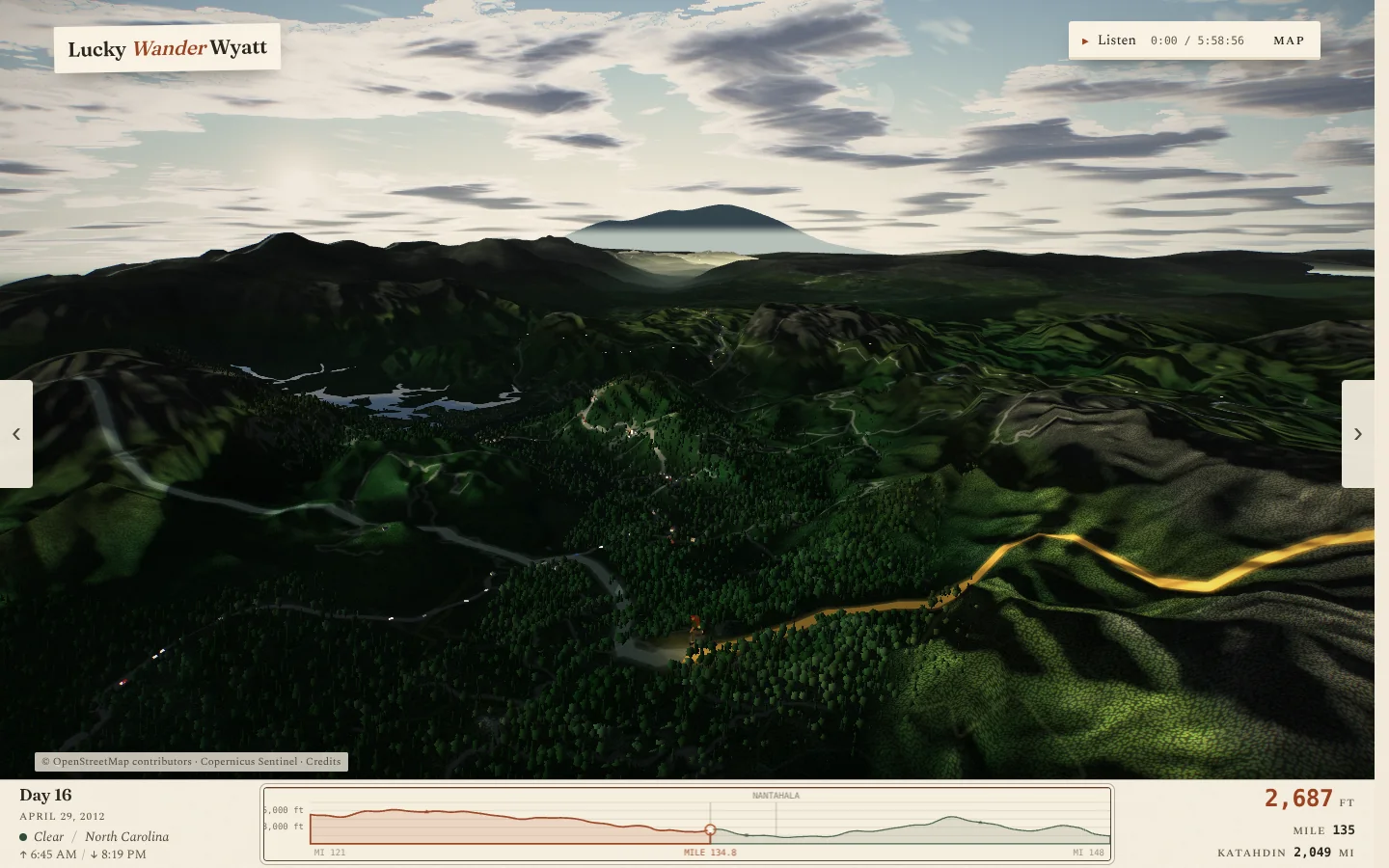This screenshot has height=868, width=1389.
Task: Open the Credits link
Action: tap(323, 762)
